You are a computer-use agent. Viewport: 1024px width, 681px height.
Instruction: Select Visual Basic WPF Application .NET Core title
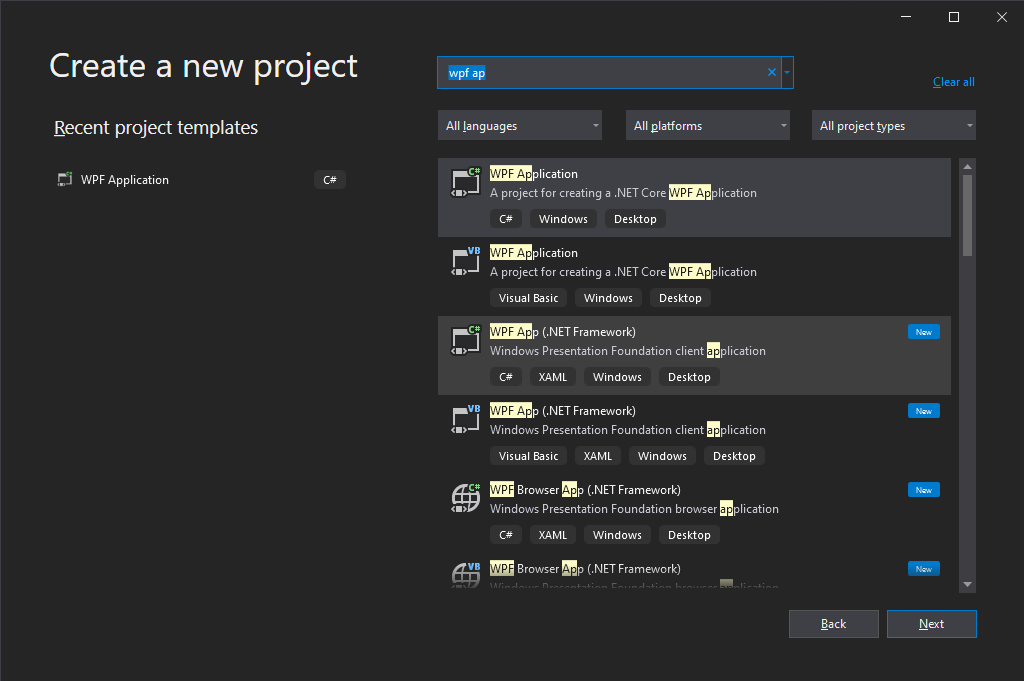(534, 253)
